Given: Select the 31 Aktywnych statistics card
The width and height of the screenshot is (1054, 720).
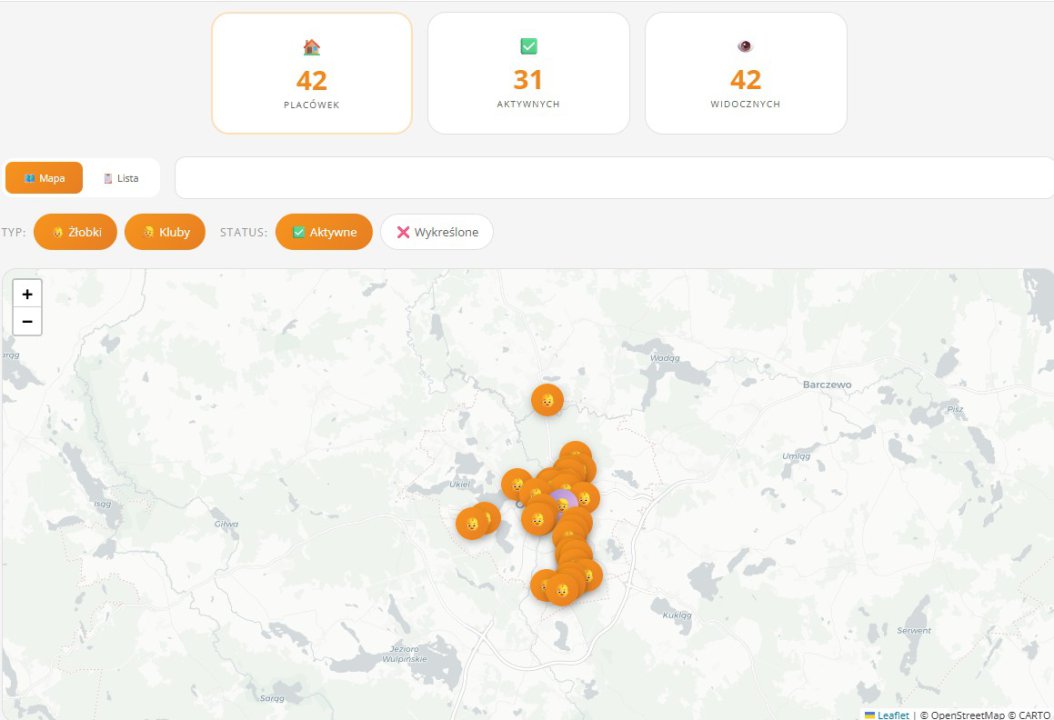Looking at the screenshot, I should coord(528,73).
